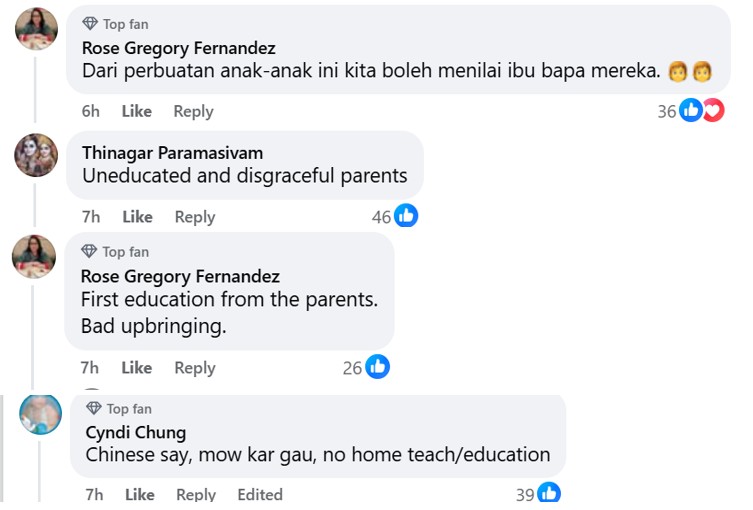This screenshot has width=753, height=510.
Task: Like the 'Uneducated and disgraceful parents' comment
Action: 138,217
